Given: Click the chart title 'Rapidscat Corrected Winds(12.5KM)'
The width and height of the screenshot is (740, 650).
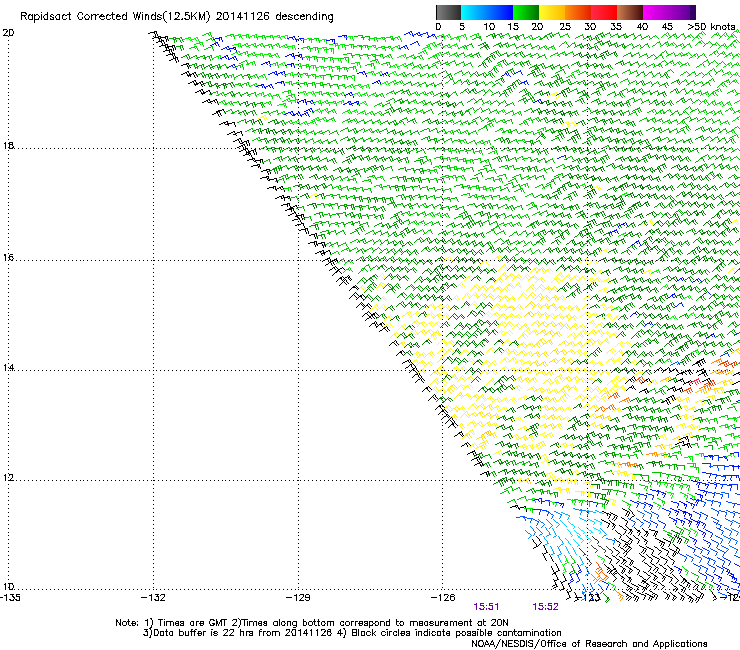Looking at the screenshot, I should [x=115, y=17].
